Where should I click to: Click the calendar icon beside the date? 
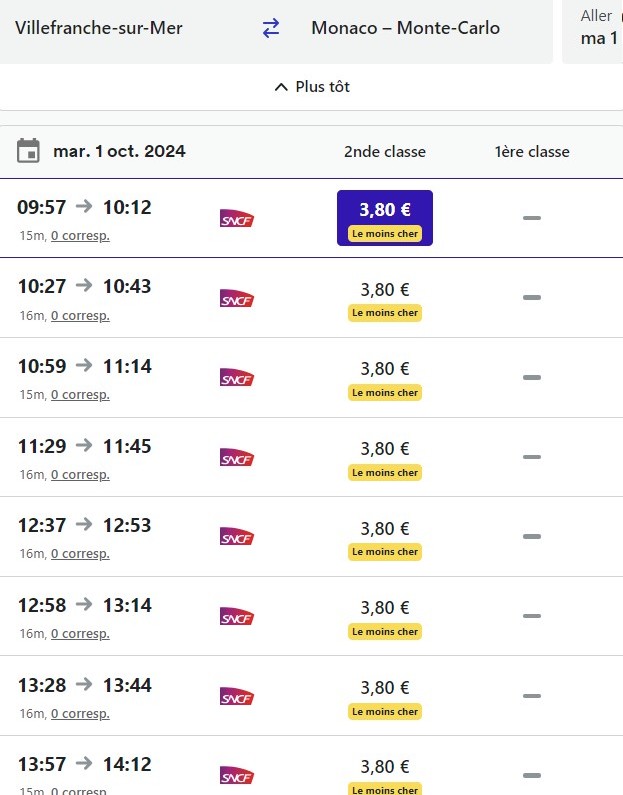[x=29, y=152]
